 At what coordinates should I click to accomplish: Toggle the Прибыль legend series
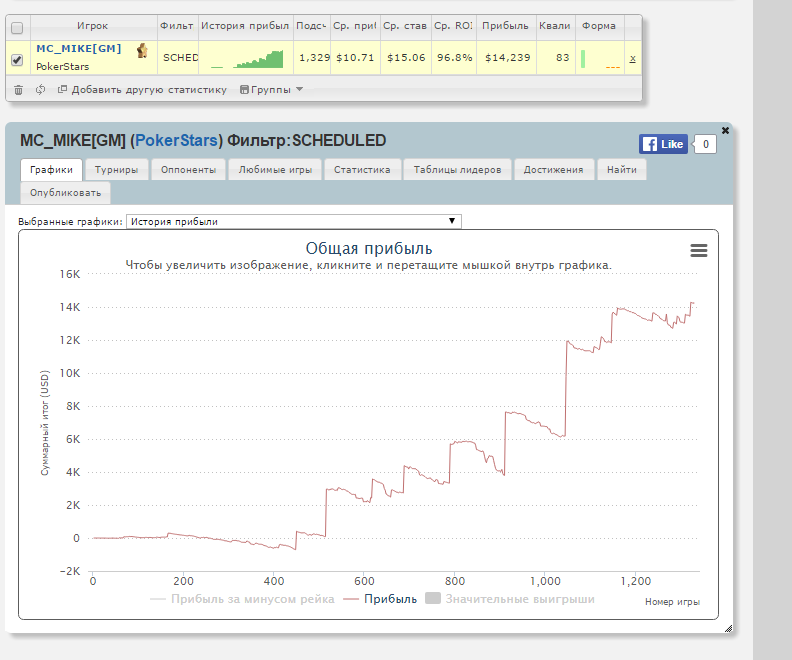380,599
